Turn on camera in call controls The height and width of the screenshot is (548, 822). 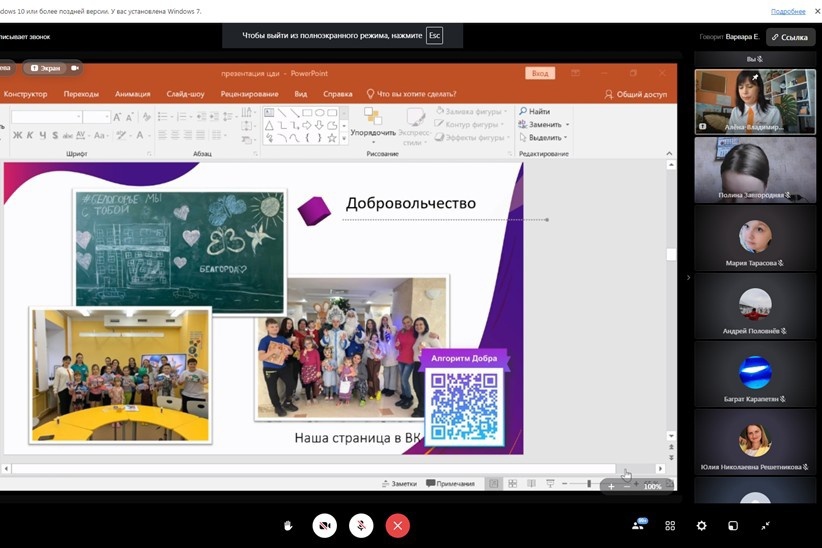pos(325,525)
